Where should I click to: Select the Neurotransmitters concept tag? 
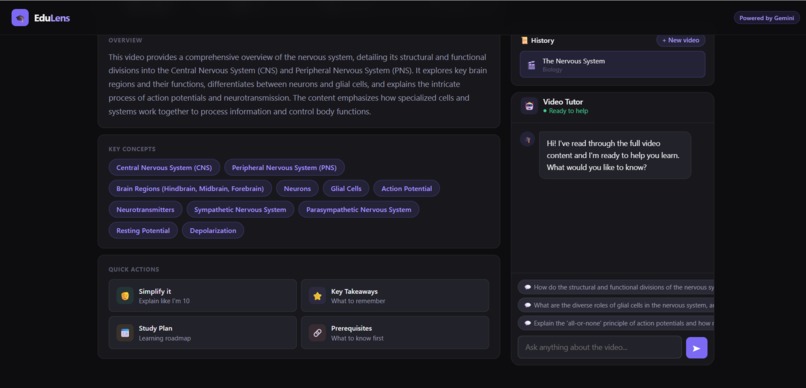coord(145,210)
